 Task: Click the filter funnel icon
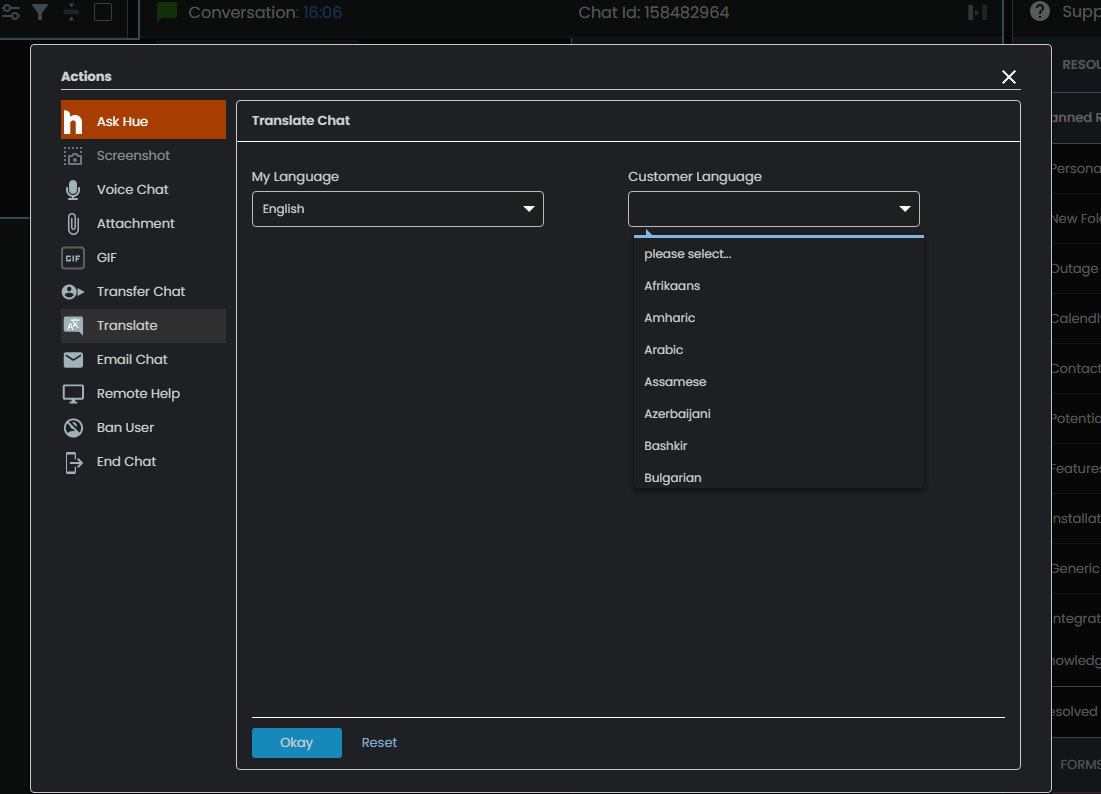(40, 12)
